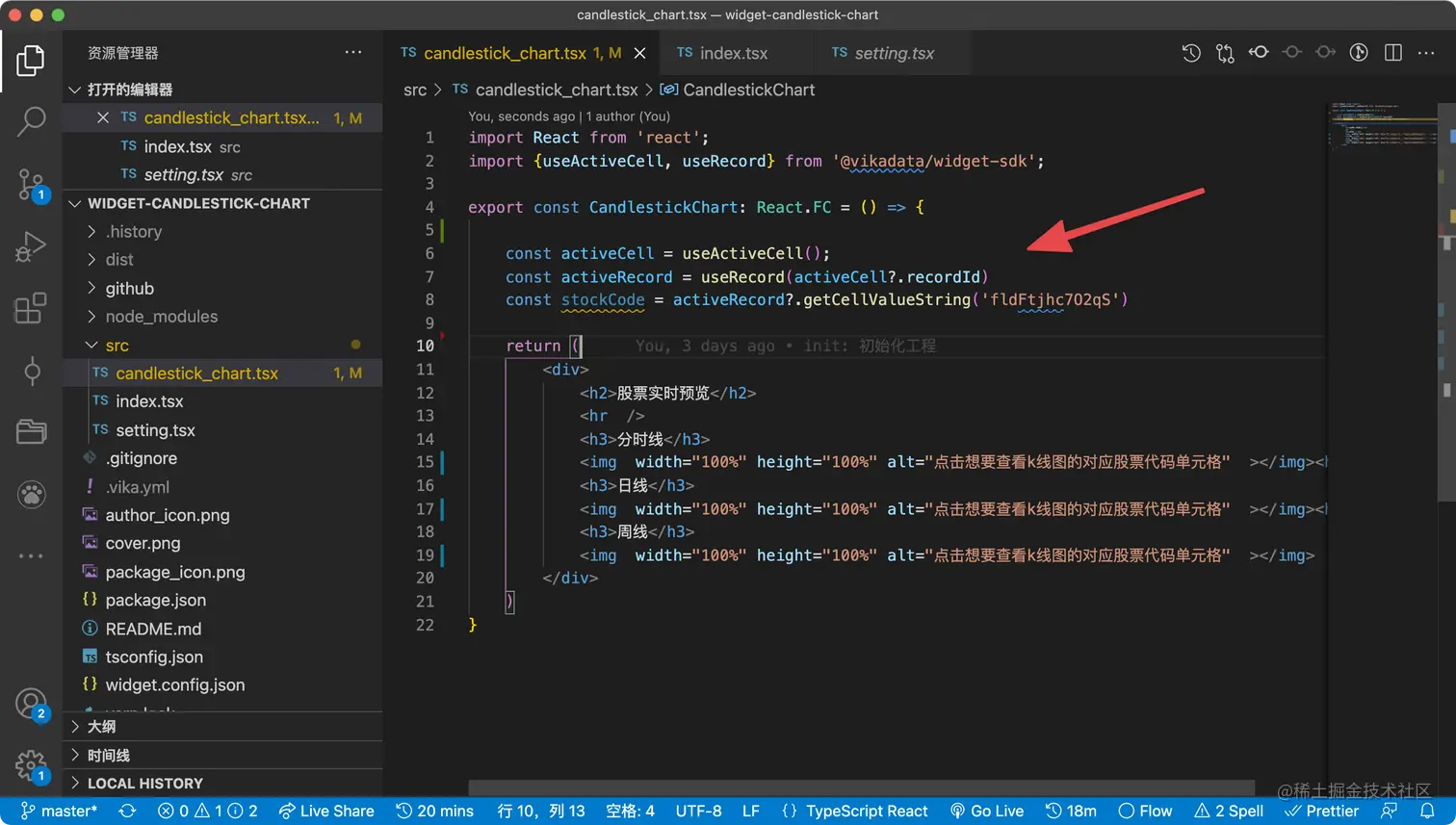
Task: Expand the dist folder
Action: (x=222, y=260)
